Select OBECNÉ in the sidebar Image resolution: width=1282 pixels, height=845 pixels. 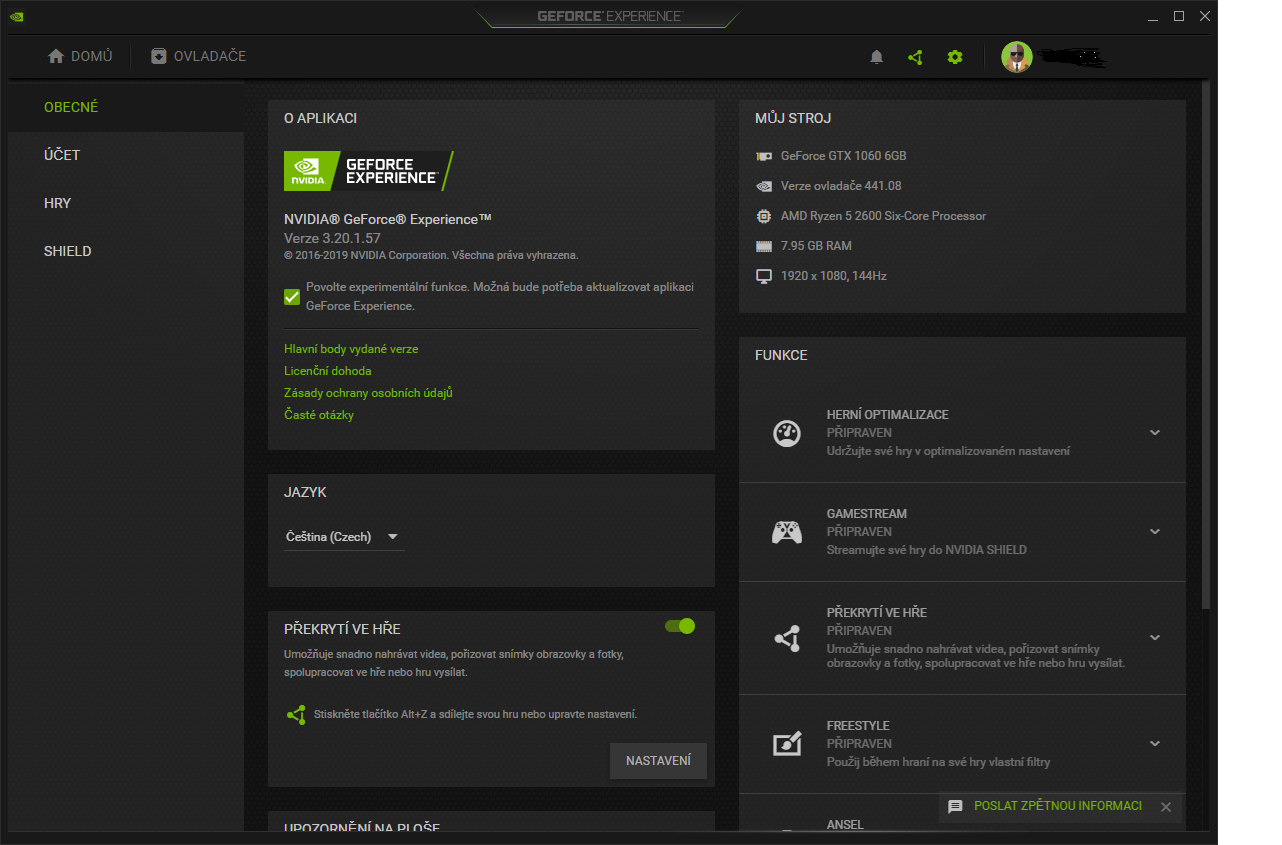point(126,107)
